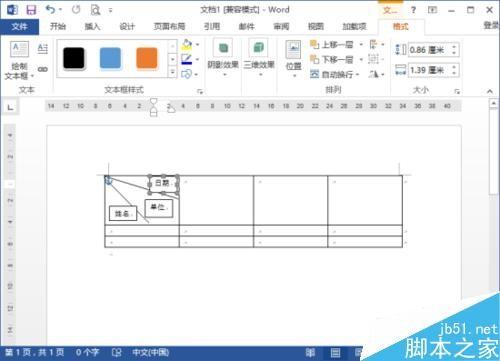The width and height of the screenshot is (500, 361).
Task: Click the tab selector L button on ruler
Action: 10,107
